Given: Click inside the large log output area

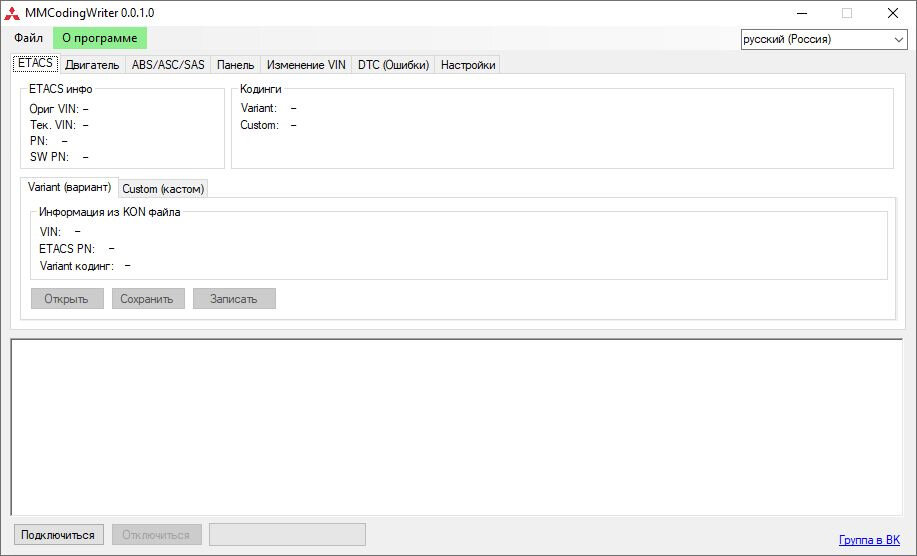Looking at the screenshot, I should (x=457, y=427).
